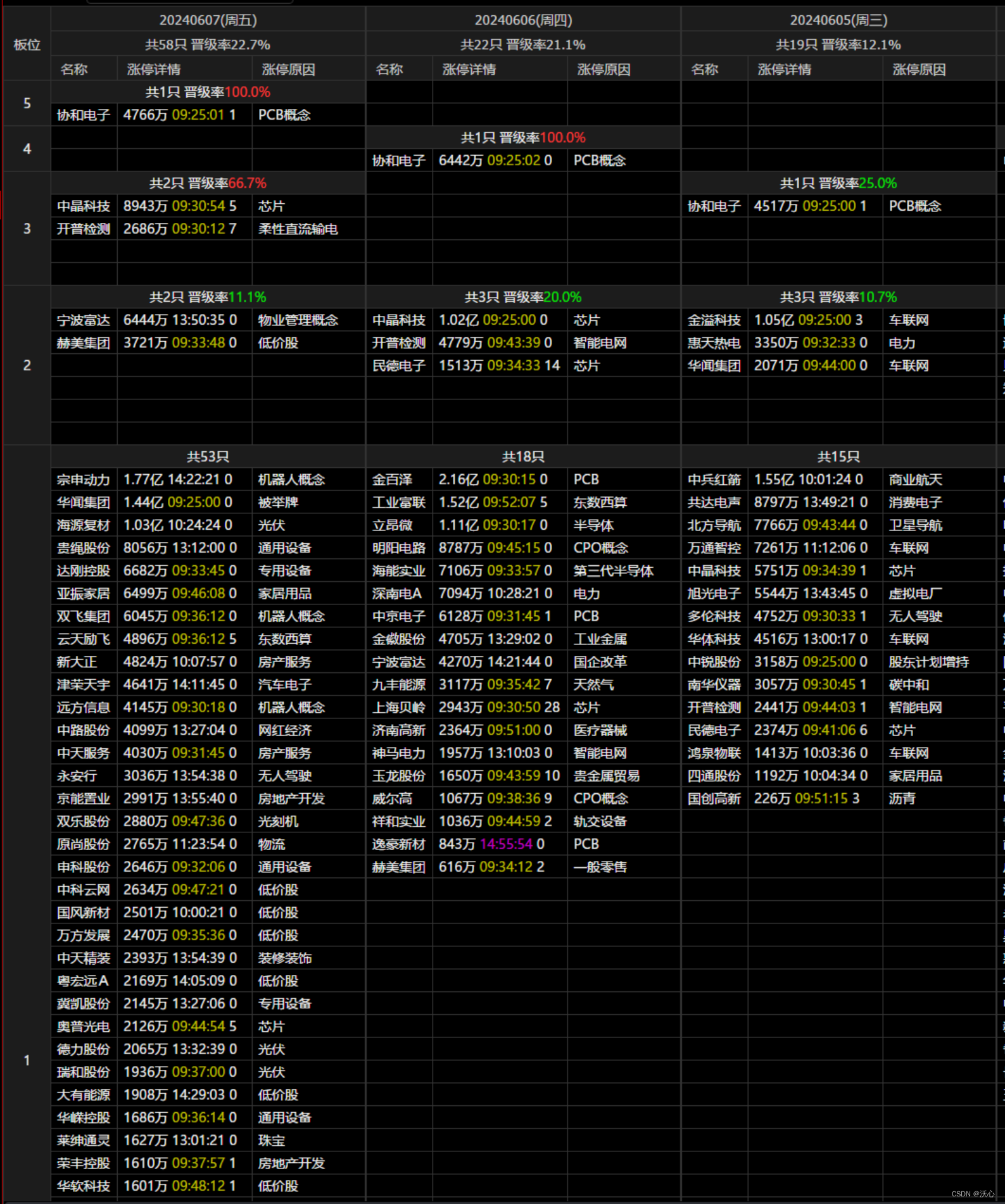Select stock 宗申动力
Viewport: 1005px width, 1204px height.
(x=84, y=480)
